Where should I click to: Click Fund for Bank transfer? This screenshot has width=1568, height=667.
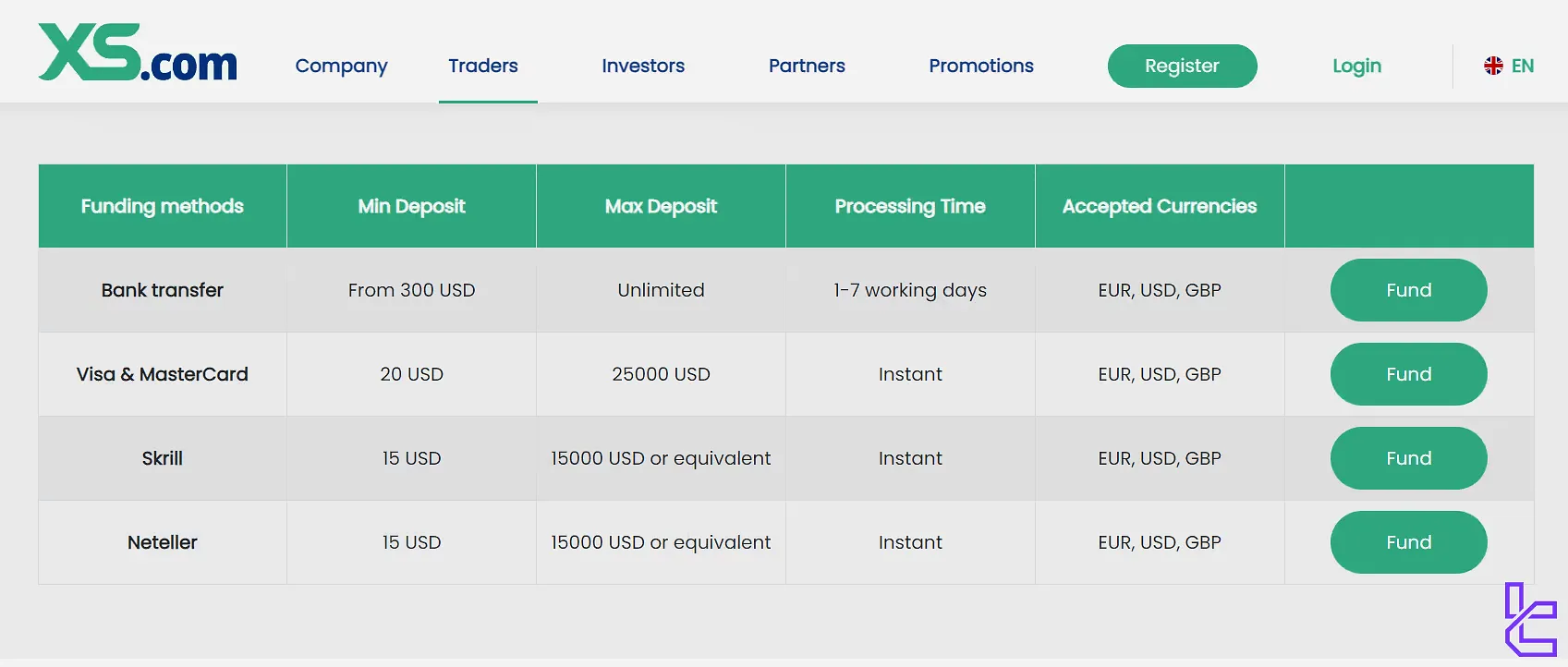point(1408,290)
